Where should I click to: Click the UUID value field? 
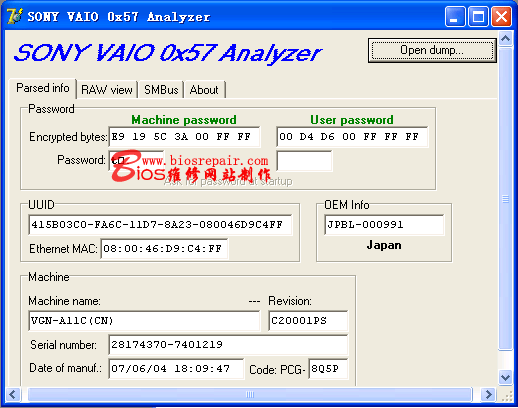[x=160, y=225]
